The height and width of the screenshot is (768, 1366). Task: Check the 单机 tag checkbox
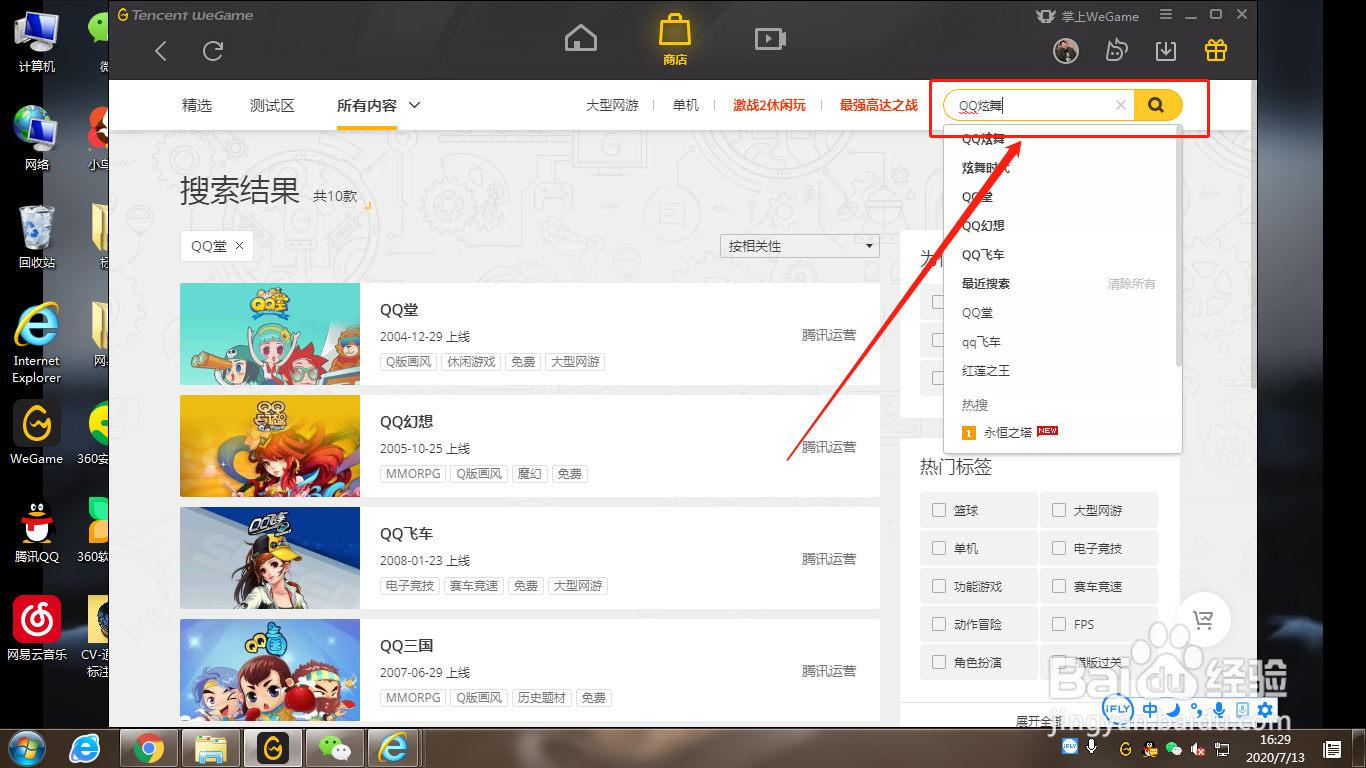pyautogui.click(x=939, y=548)
